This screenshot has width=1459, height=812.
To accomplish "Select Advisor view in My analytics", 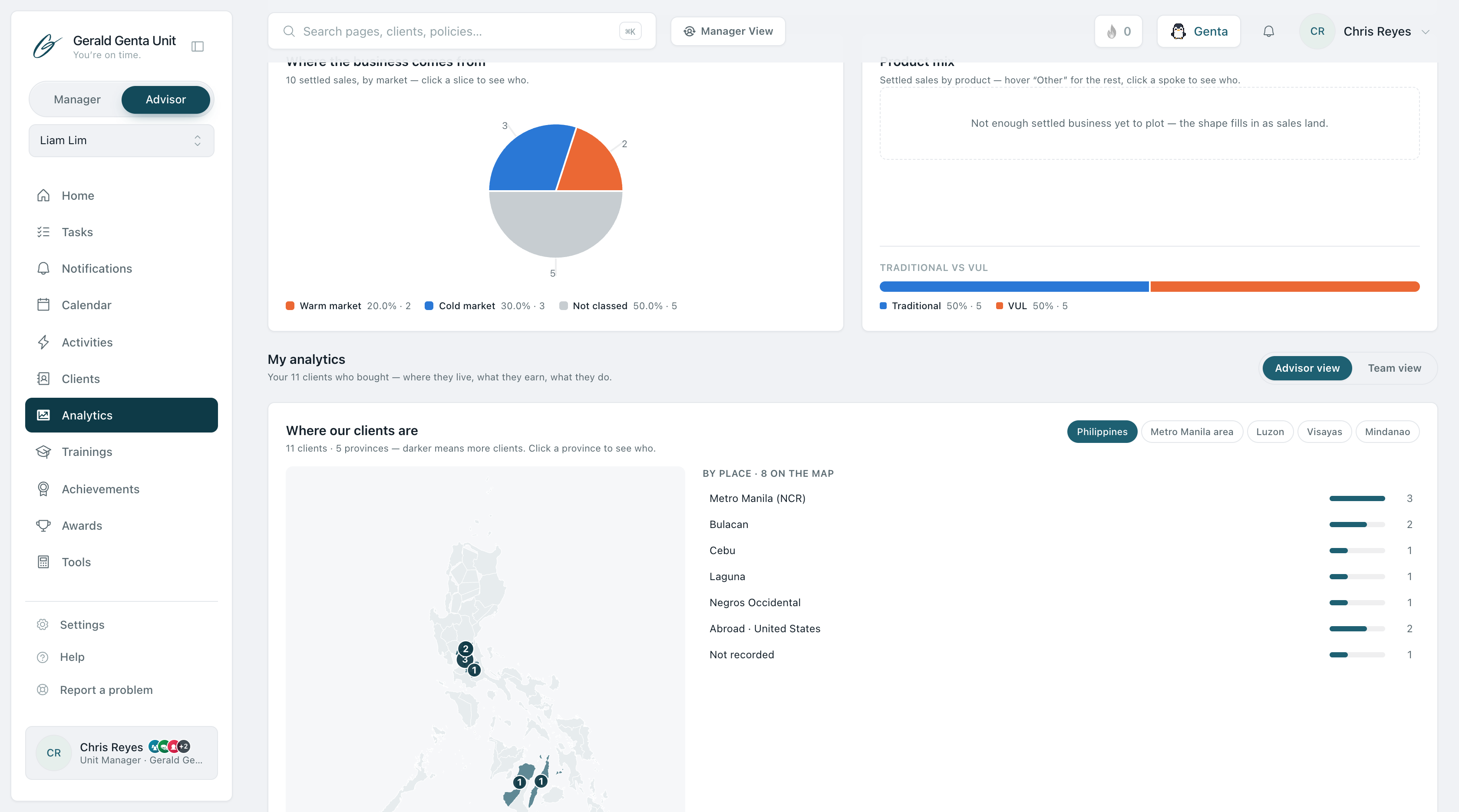I will pyautogui.click(x=1307, y=368).
